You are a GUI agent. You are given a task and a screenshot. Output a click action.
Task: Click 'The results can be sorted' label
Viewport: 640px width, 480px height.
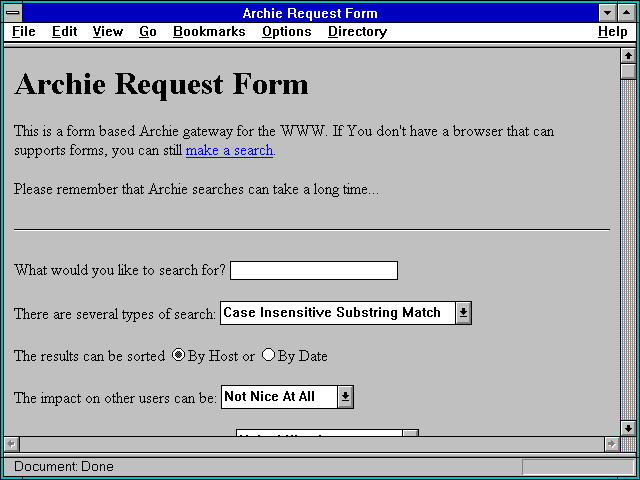(89, 356)
